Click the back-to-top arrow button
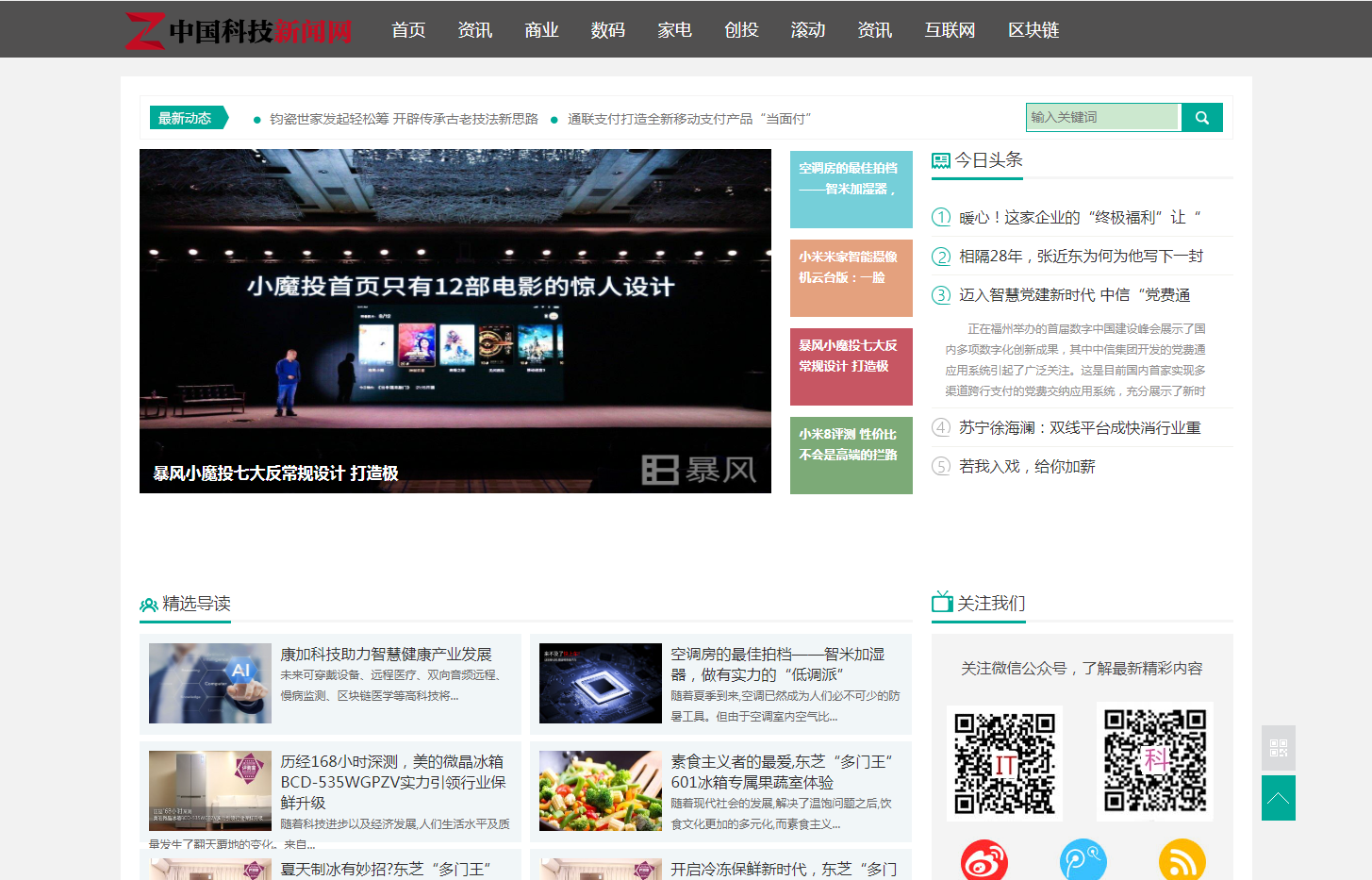Viewport: 1372px width, 880px height. pos(1279,798)
